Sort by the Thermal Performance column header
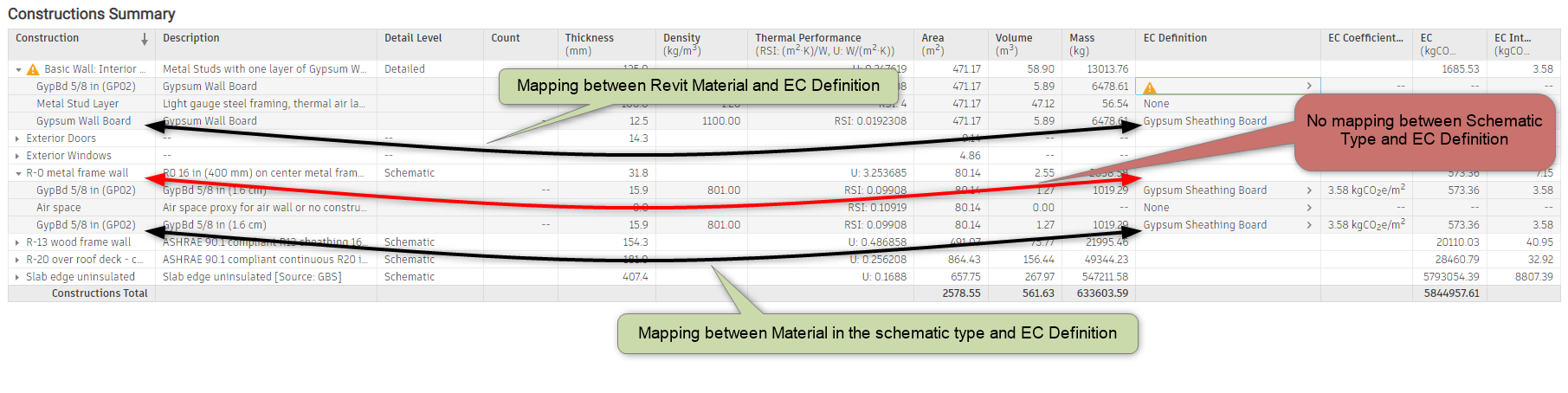1568x393 pixels. coord(830,44)
